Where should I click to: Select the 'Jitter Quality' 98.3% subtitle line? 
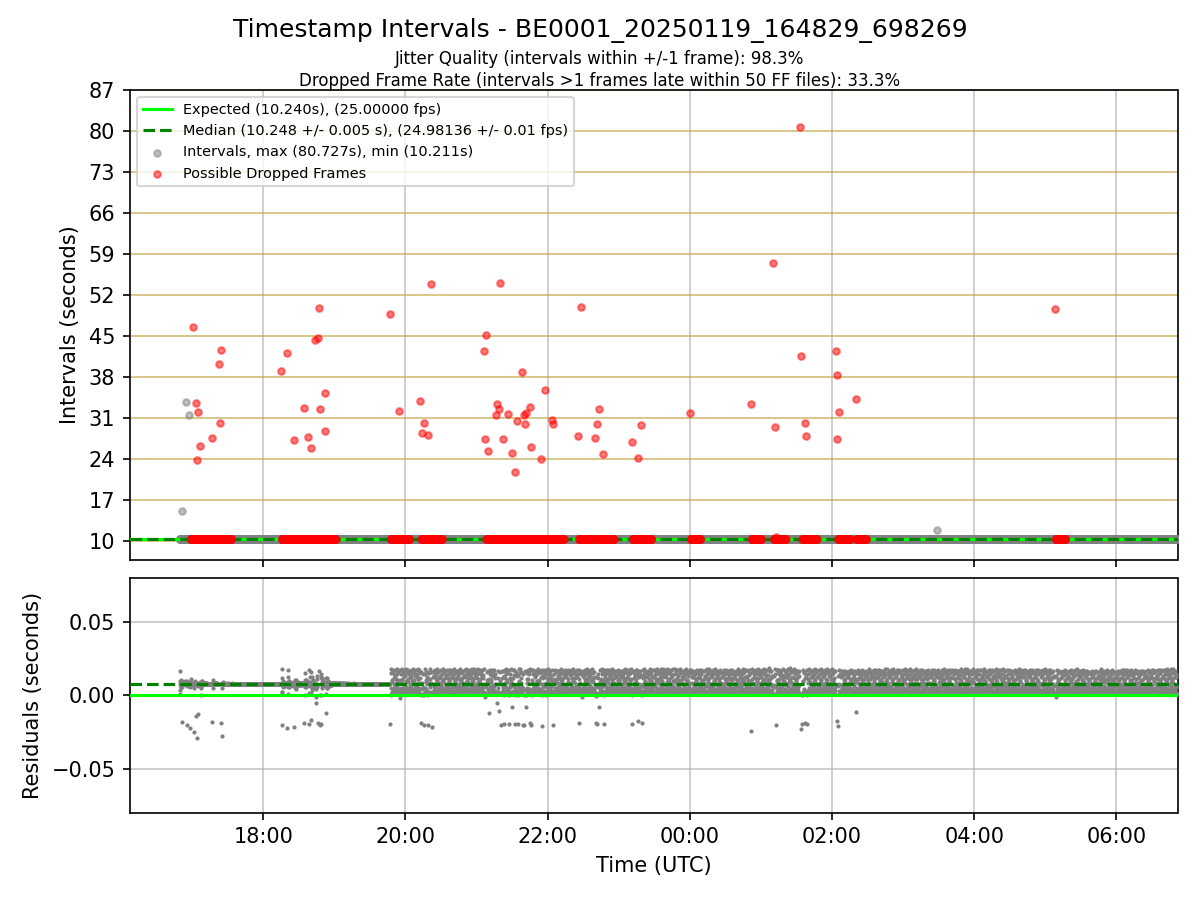tap(599, 58)
